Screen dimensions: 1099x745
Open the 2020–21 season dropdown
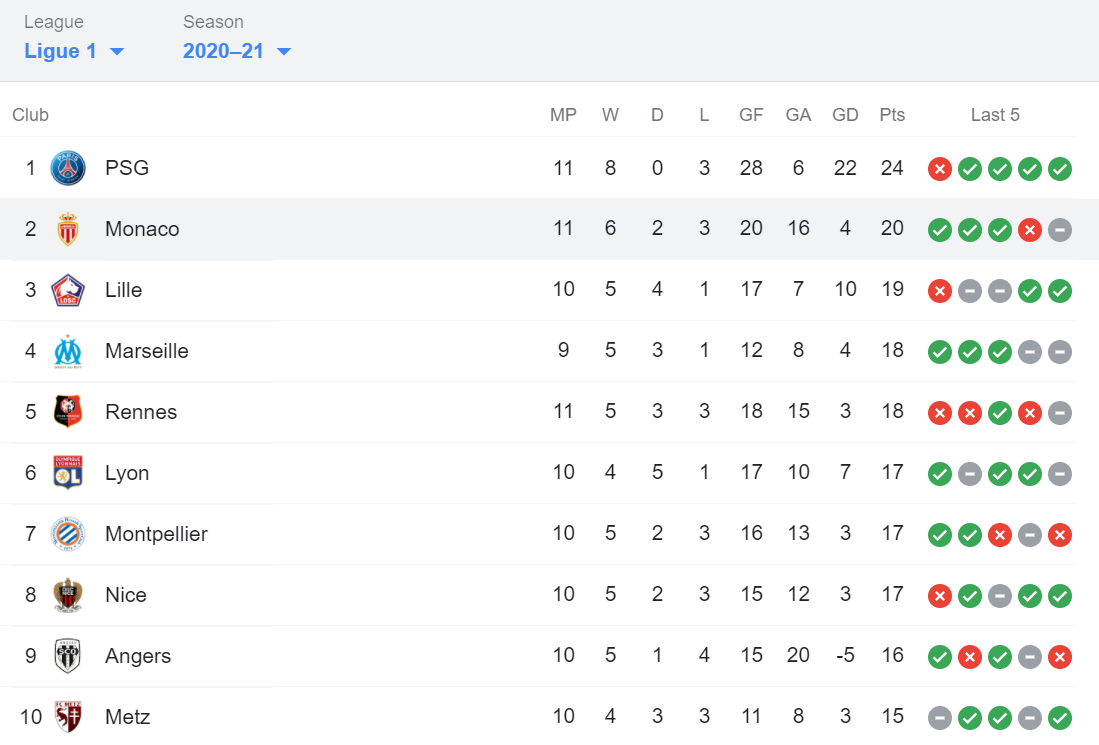point(237,51)
